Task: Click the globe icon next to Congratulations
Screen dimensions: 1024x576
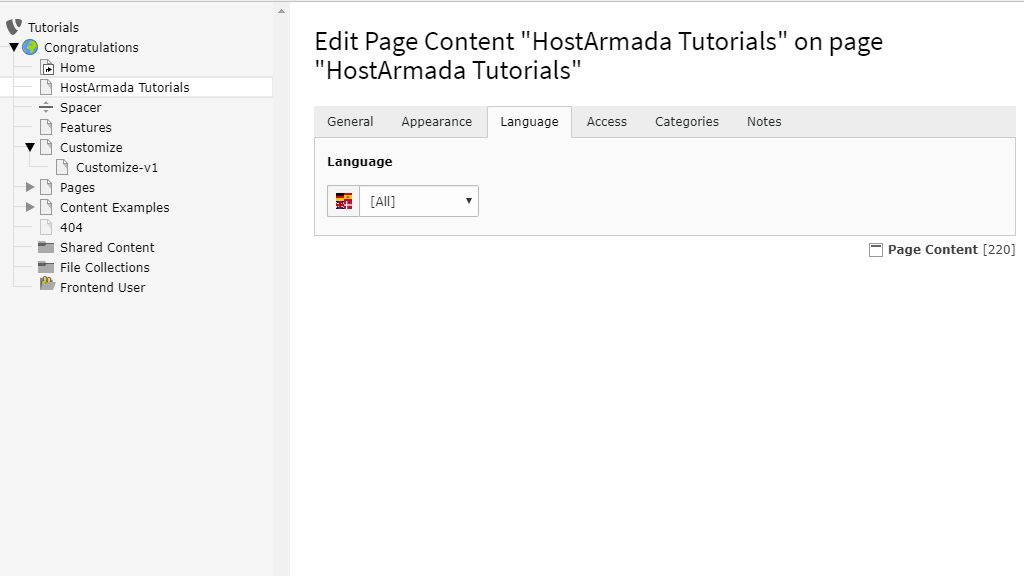Action: coord(30,47)
